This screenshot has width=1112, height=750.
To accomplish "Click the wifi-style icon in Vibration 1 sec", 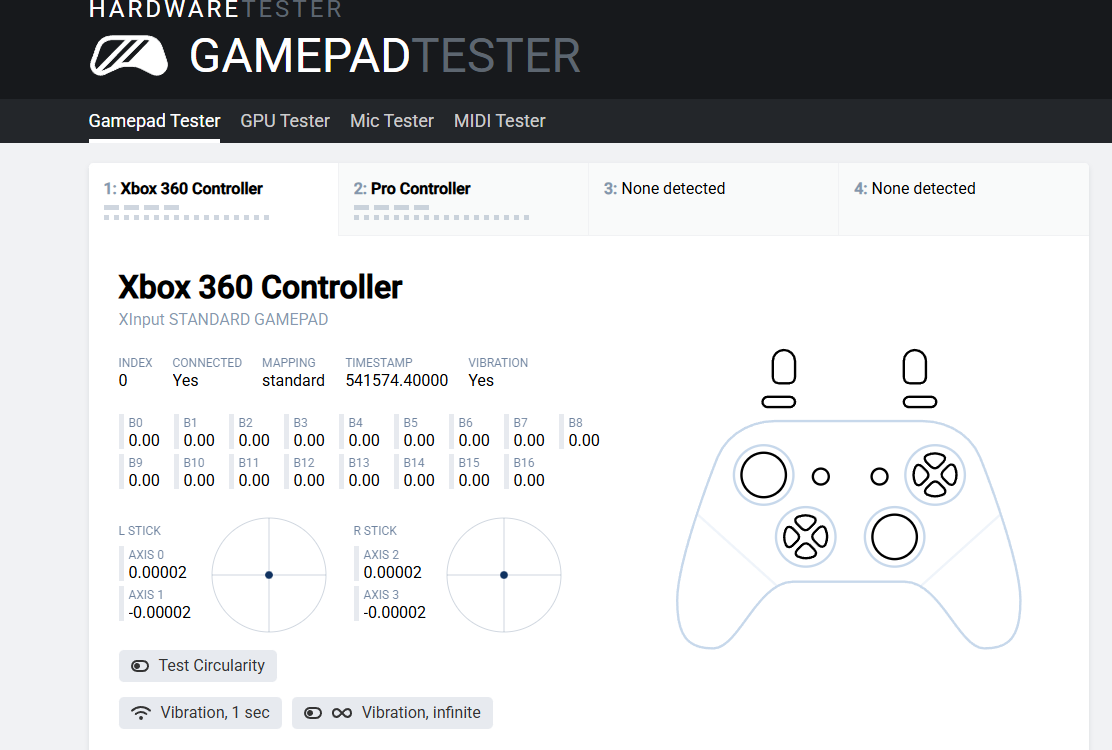I will coord(141,712).
